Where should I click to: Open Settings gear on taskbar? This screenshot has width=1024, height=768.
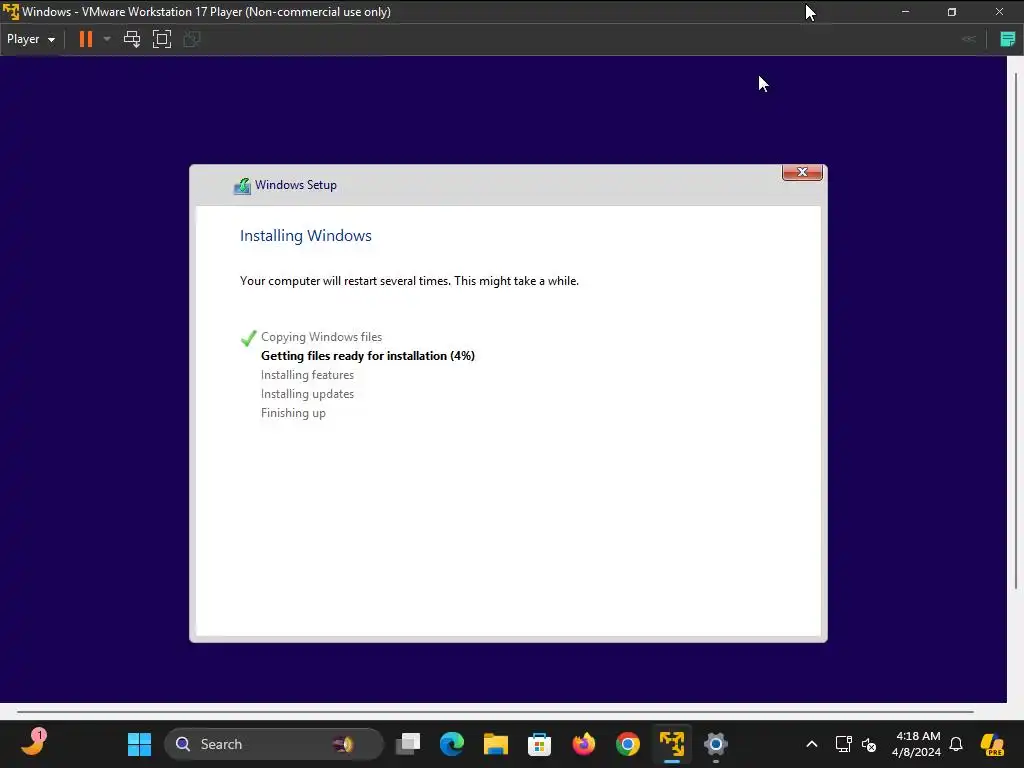(x=715, y=744)
